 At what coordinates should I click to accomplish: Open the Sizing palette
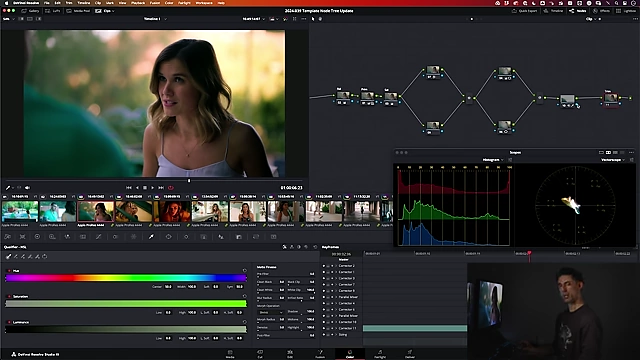[x=256, y=237]
